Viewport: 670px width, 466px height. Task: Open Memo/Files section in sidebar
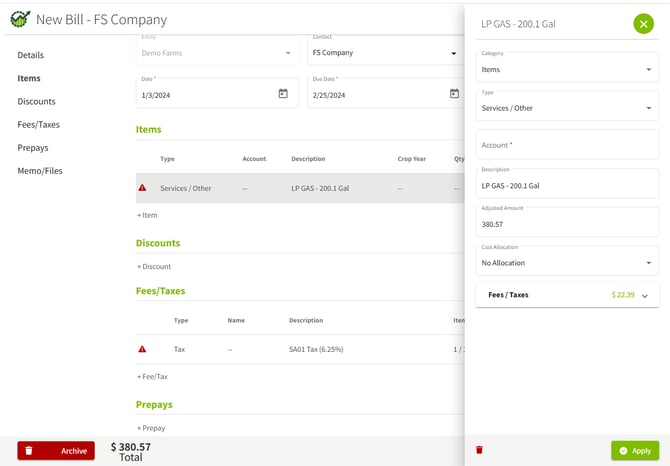pos(40,171)
